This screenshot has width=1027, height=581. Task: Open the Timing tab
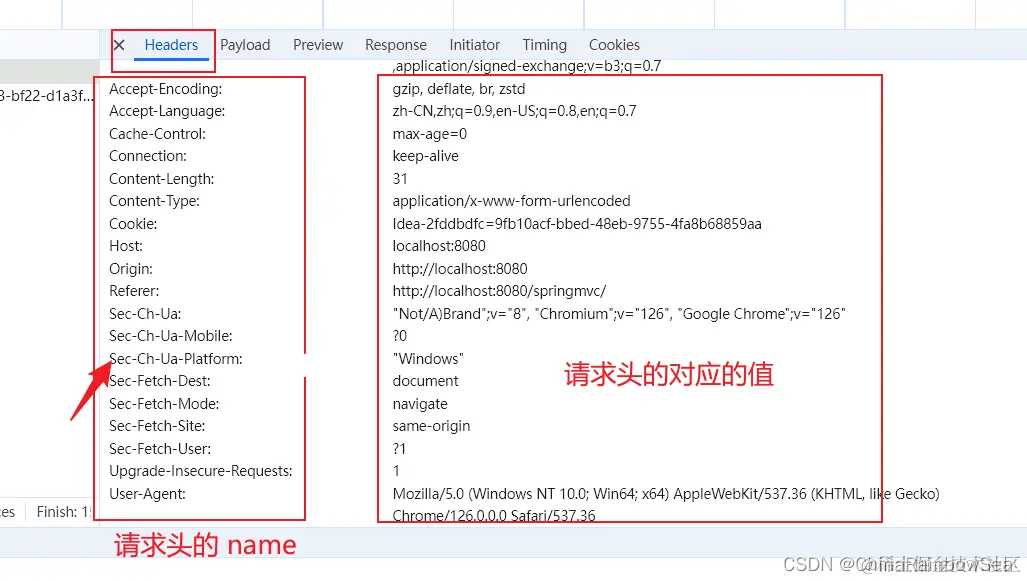(544, 45)
